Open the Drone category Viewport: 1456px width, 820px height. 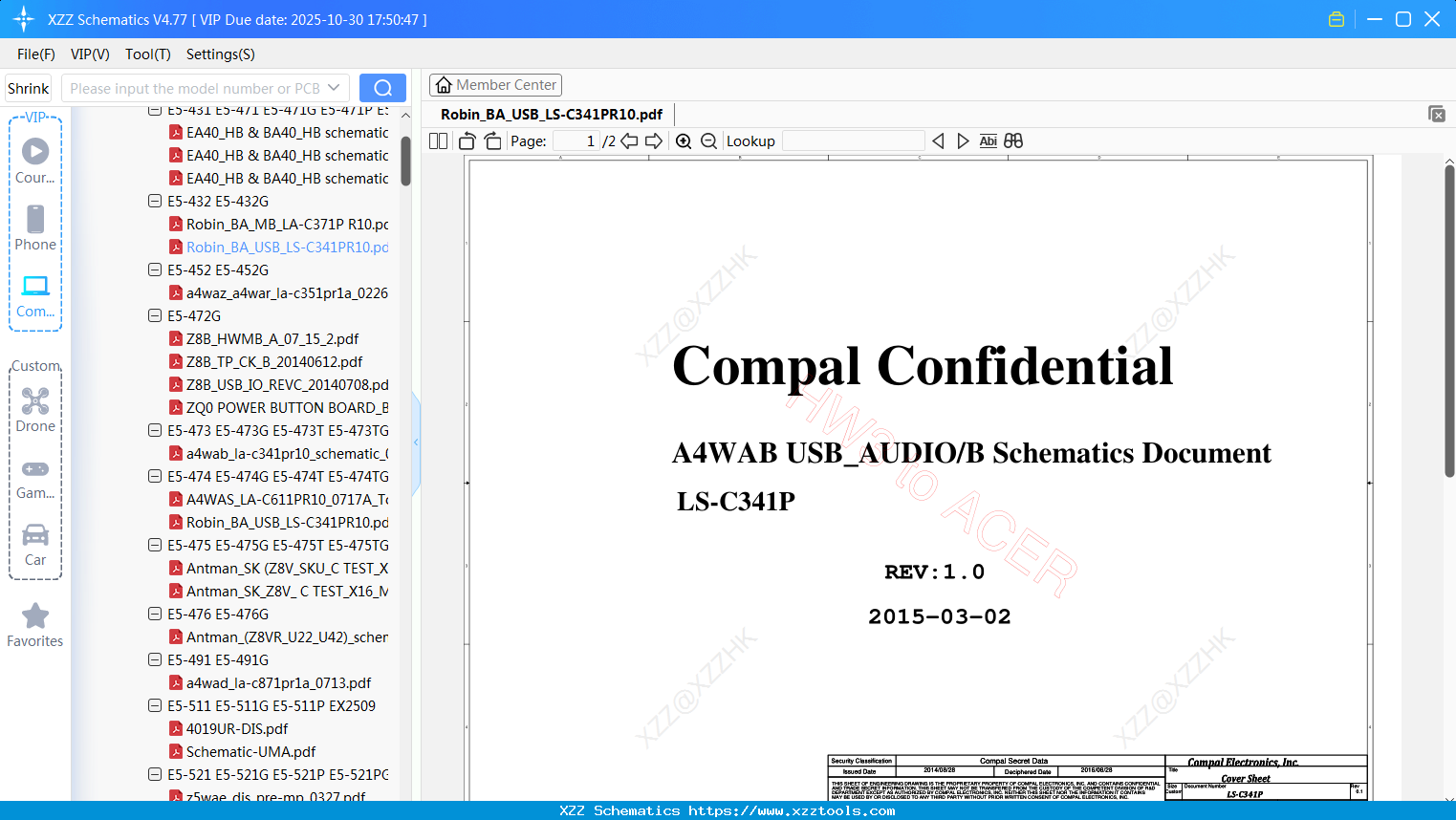[x=35, y=409]
